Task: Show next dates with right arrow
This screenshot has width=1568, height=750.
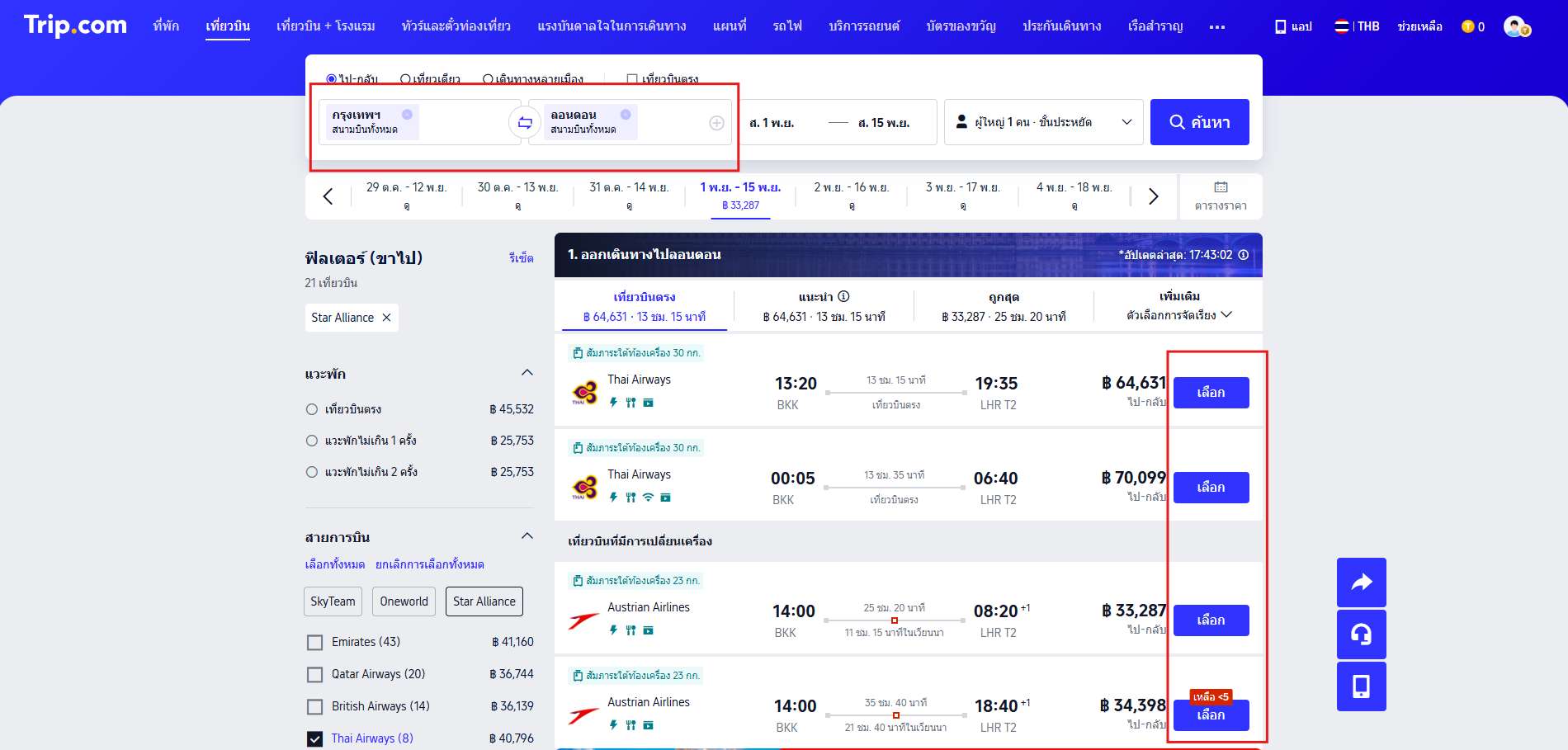Action: point(1153,196)
